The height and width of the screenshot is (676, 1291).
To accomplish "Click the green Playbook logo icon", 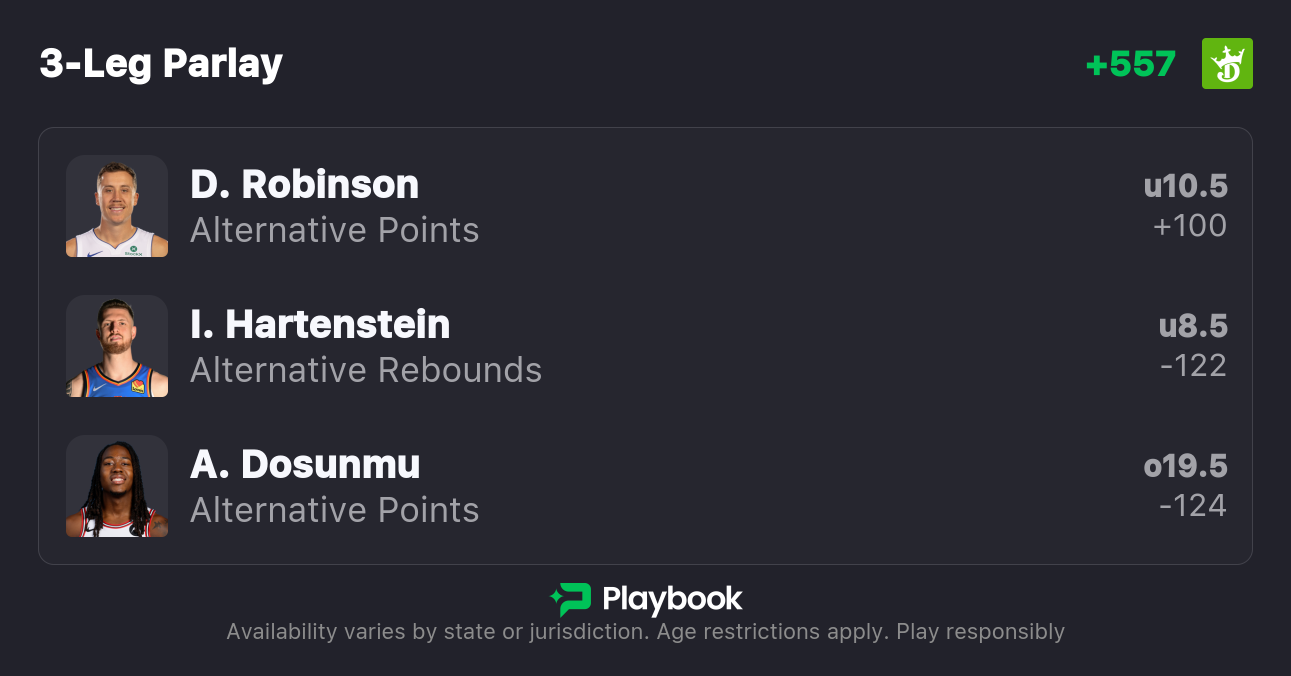I will tap(570, 599).
